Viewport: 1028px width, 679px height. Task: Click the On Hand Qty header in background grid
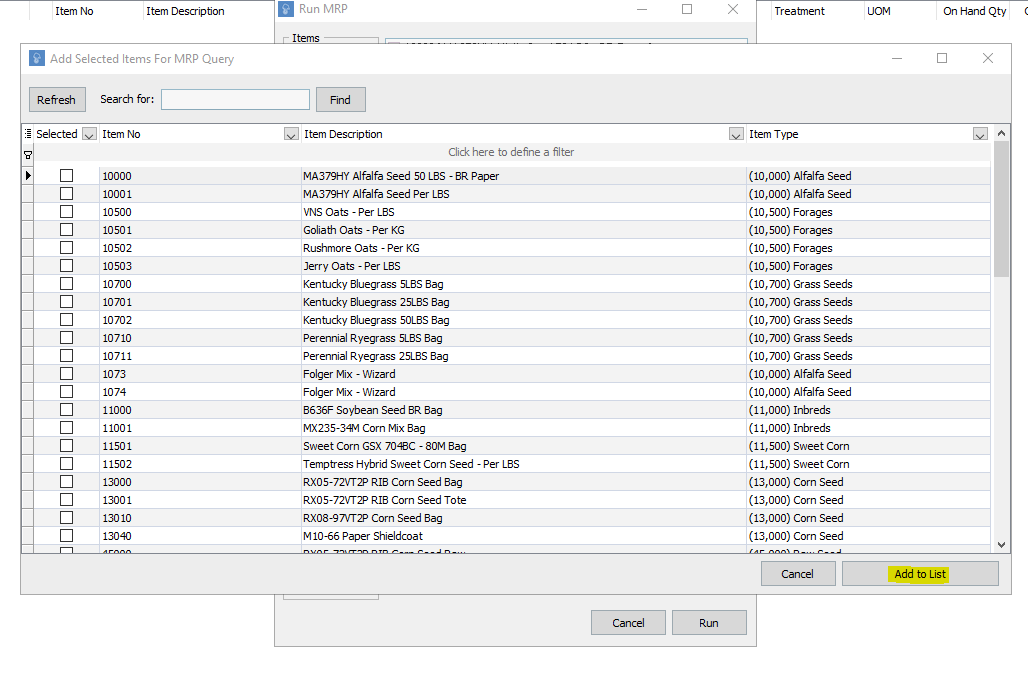tap(974, 11)
